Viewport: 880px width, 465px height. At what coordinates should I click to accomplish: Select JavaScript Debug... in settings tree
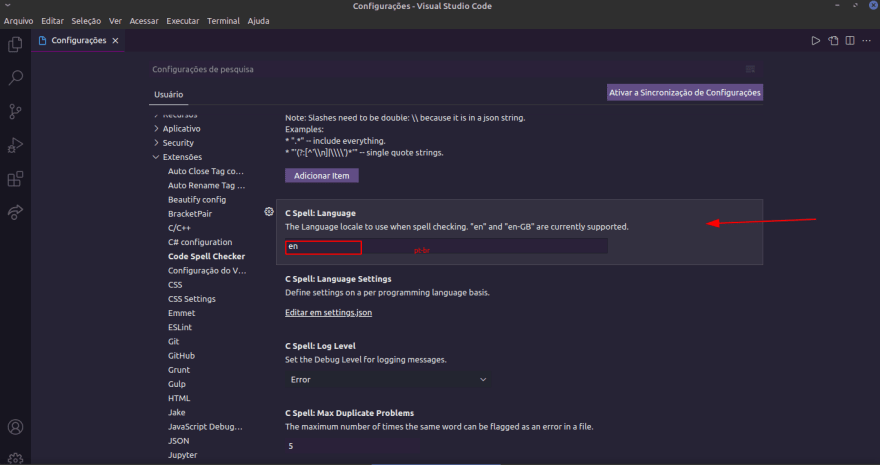(205, 427)
